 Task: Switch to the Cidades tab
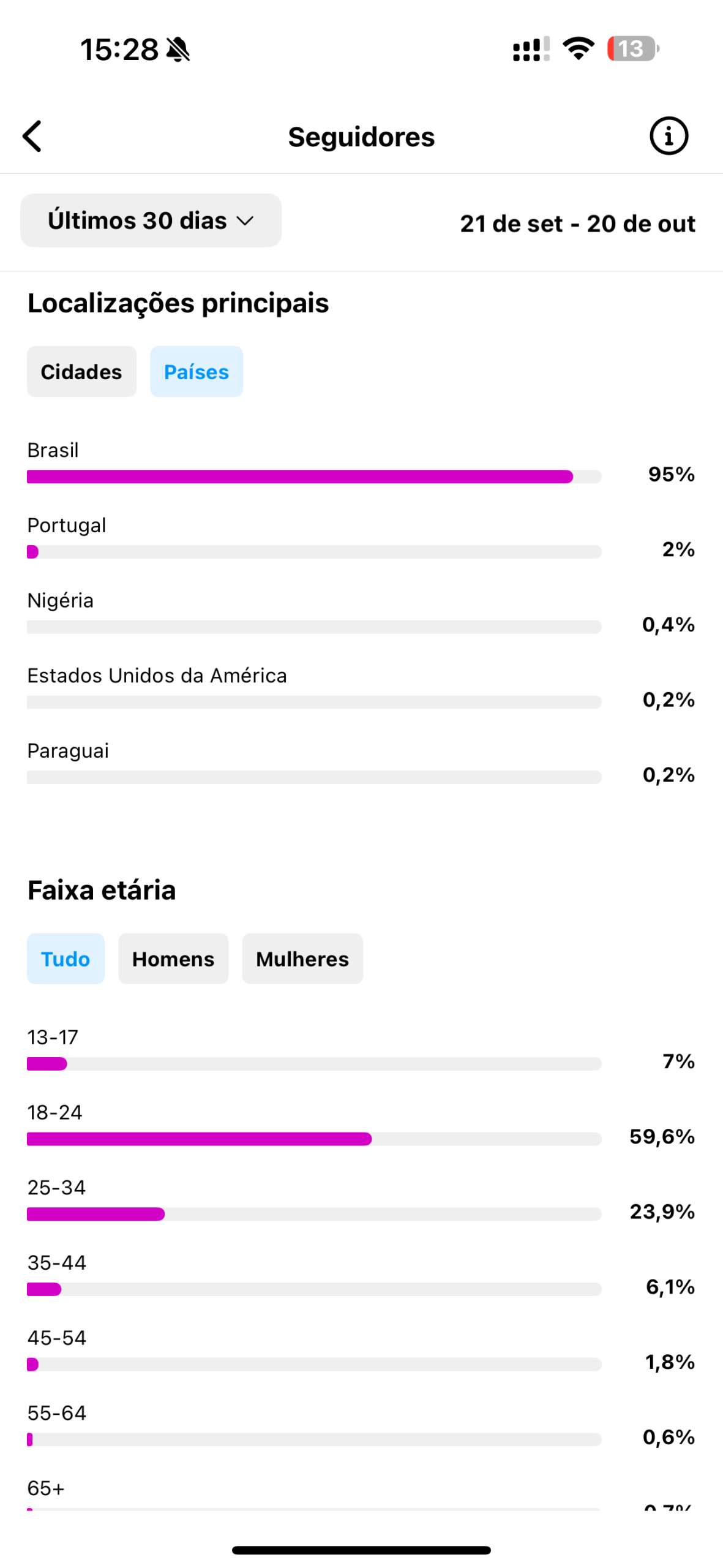pos(81,372)
